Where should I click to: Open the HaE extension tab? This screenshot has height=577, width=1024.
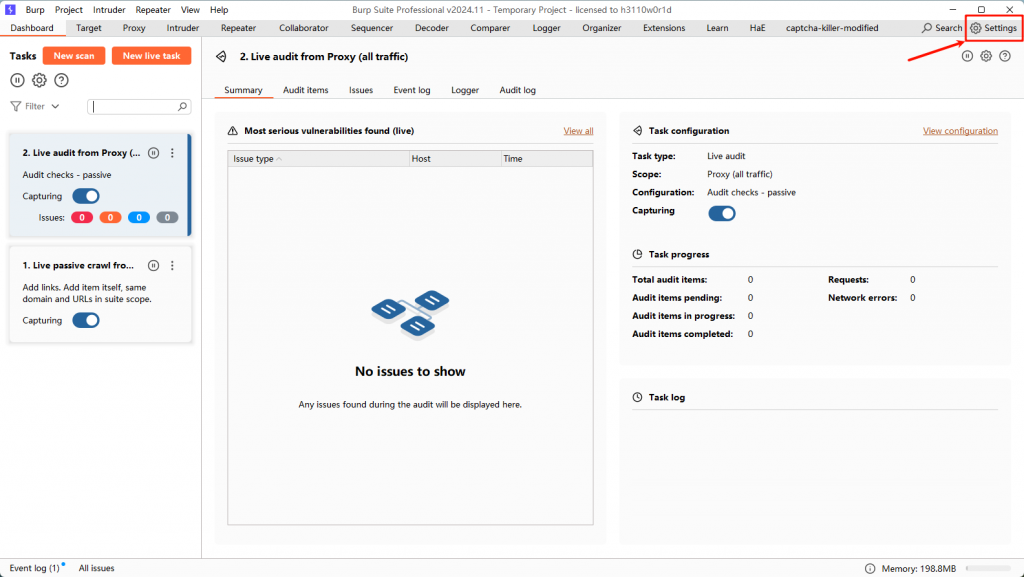758,28
